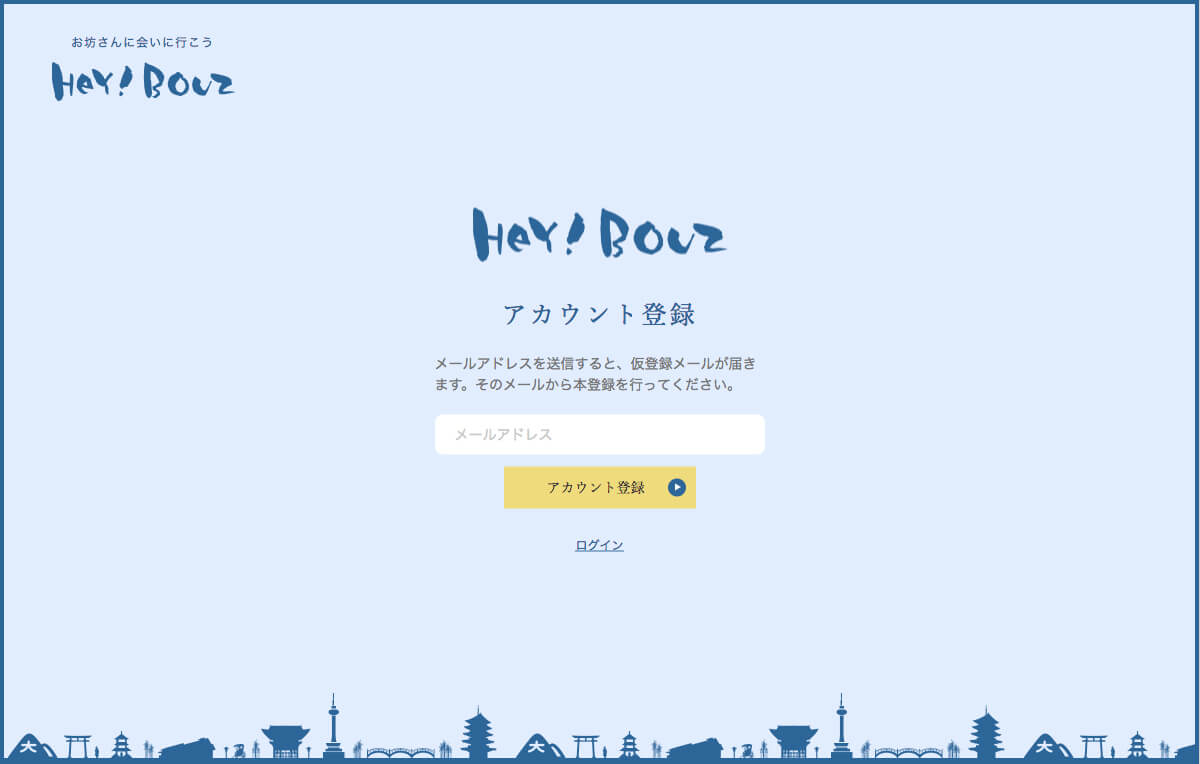Viewport: 1200px width, 764px height.
Task: Click the left temple gate silhouette
Action: coord(286,741)
